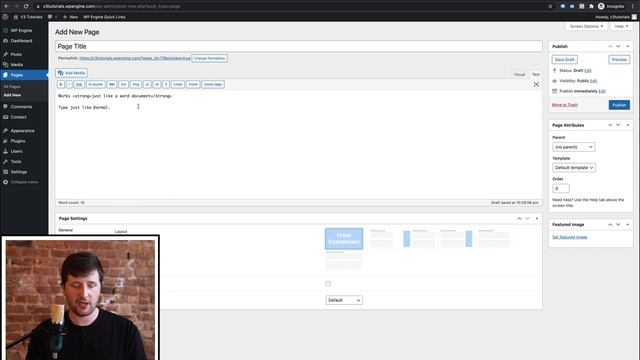Tick the checkbox in Page Settings
The image size is (640, 360).
click(328, 283)
